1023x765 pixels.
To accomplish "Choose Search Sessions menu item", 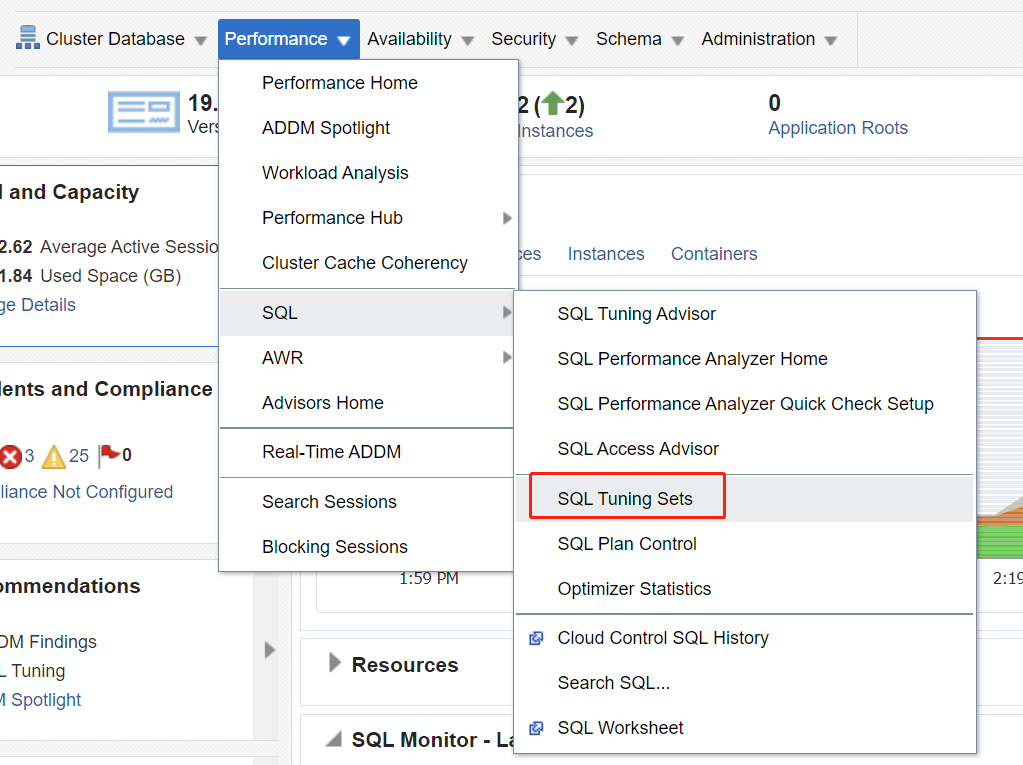I will (367, 502).
